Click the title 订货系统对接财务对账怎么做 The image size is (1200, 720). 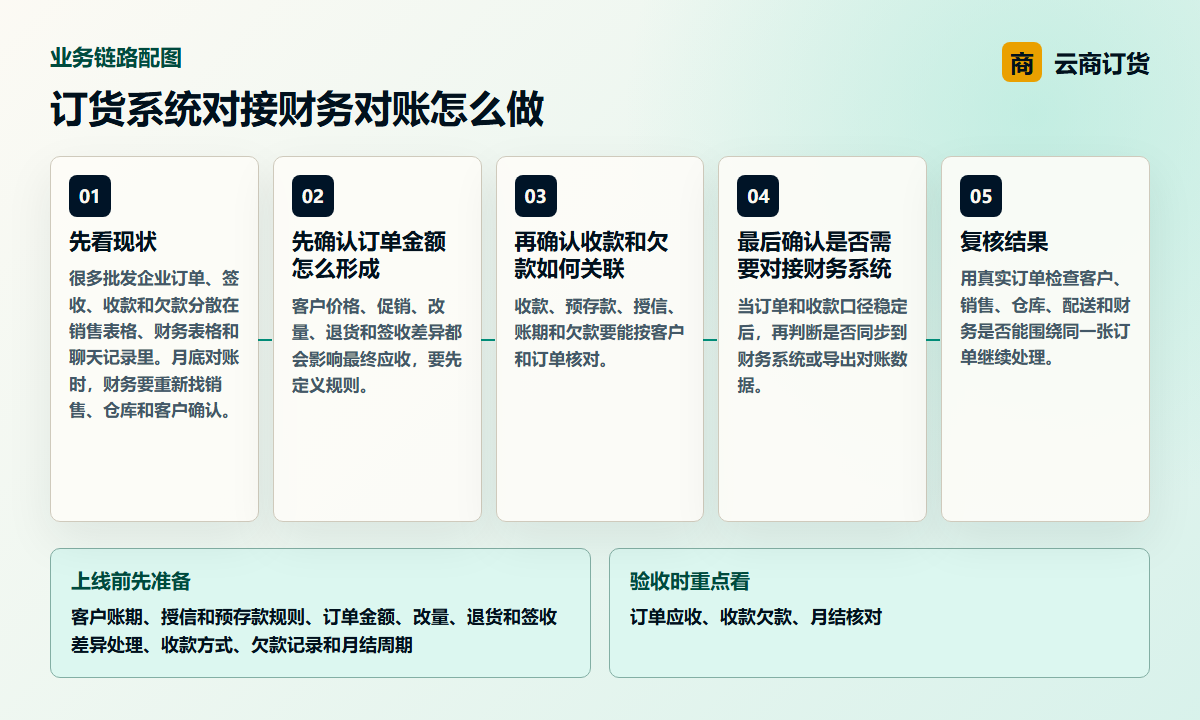(x=297, y=110)
